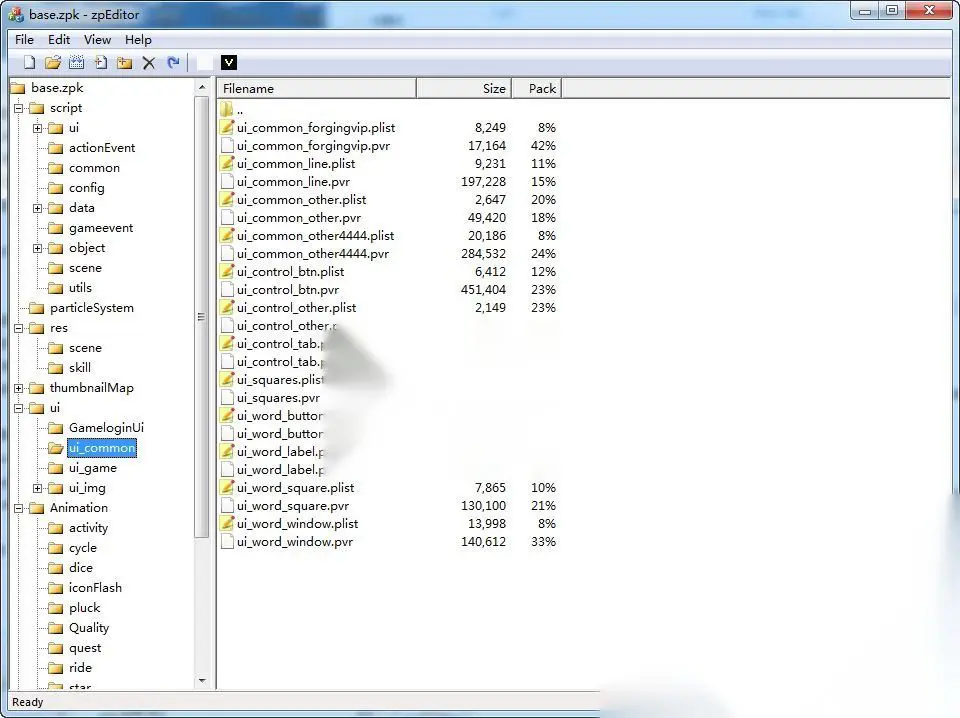Open the File menu
The height and width of the screenshot is (718, 960).
[x=24, y=40]
